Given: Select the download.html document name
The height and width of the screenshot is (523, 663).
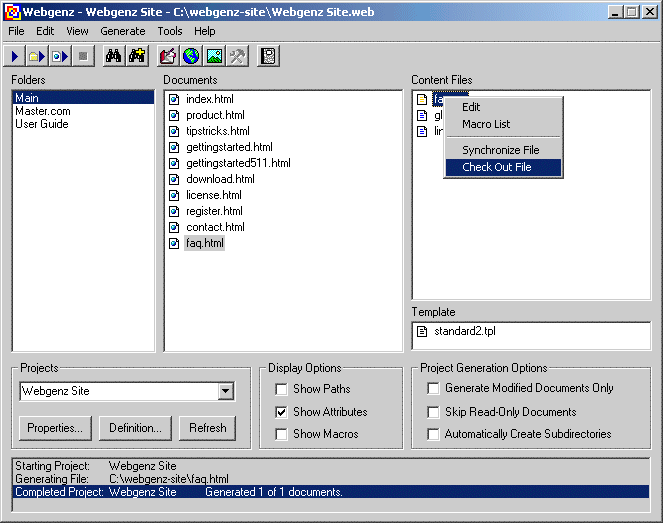Looking at the screenshot, I should pyautogui.click(x=220, y=180).
